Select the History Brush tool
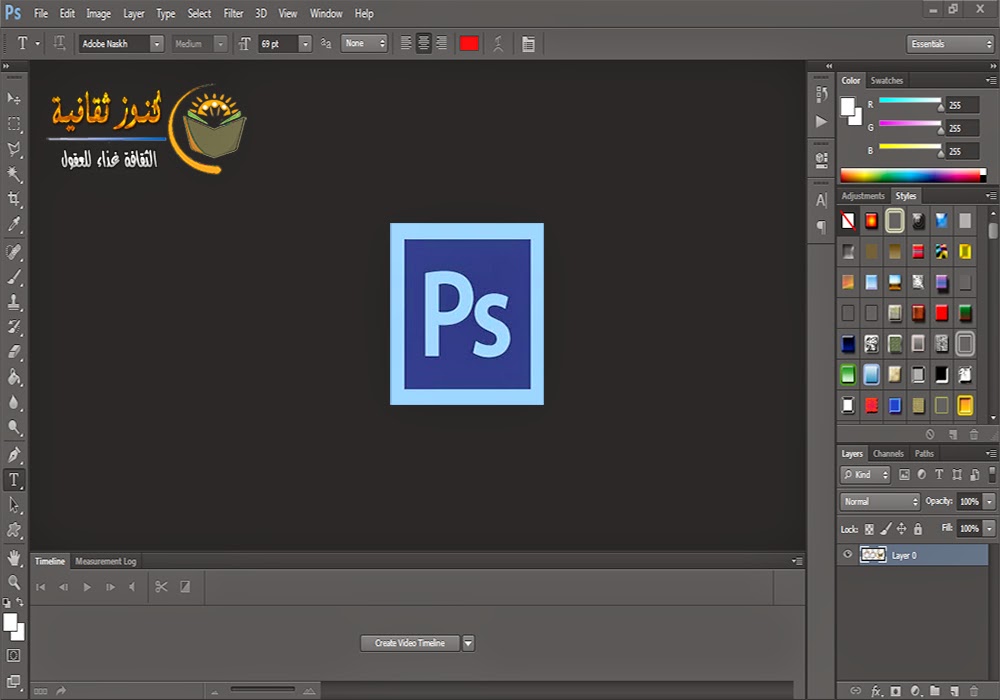The image size is (1000, 700). tap(14, 327)
